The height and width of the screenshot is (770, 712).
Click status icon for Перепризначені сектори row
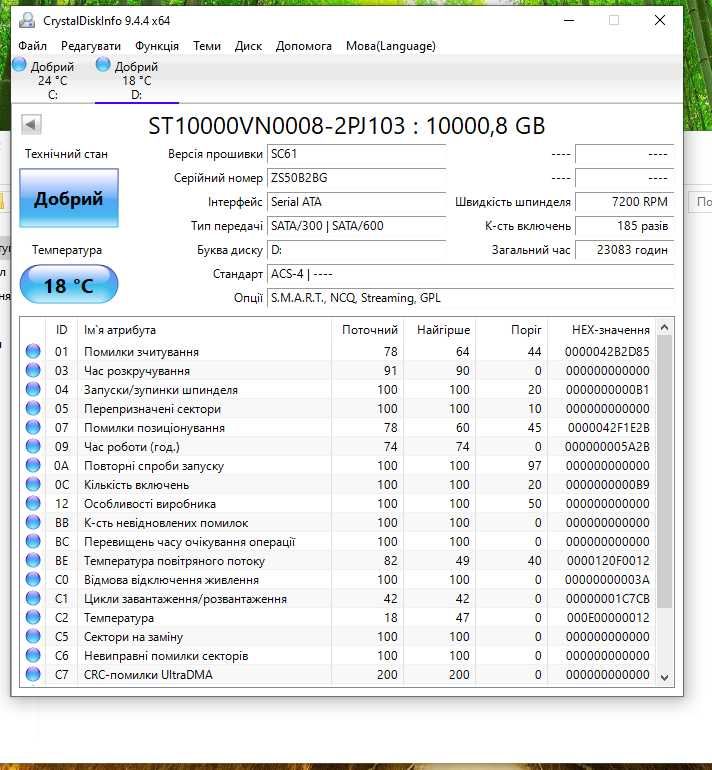point(33,408)
